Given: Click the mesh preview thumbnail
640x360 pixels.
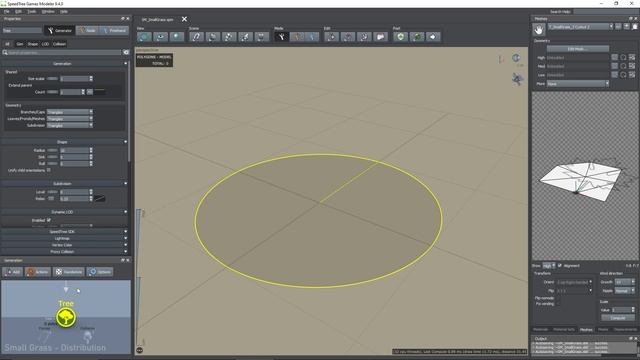Looking at the screenshot, I should [585, 176].
